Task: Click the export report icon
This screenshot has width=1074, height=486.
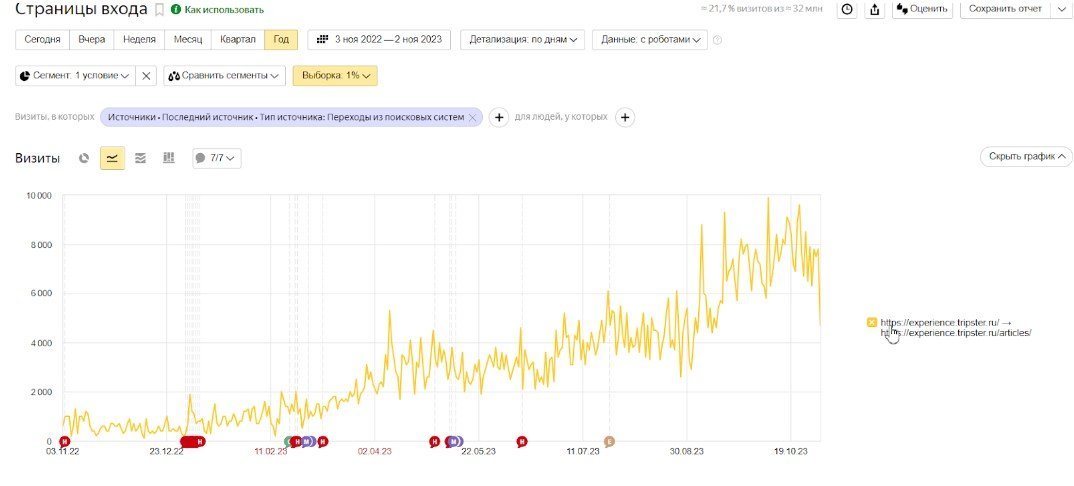Action: tap(875, 9)
